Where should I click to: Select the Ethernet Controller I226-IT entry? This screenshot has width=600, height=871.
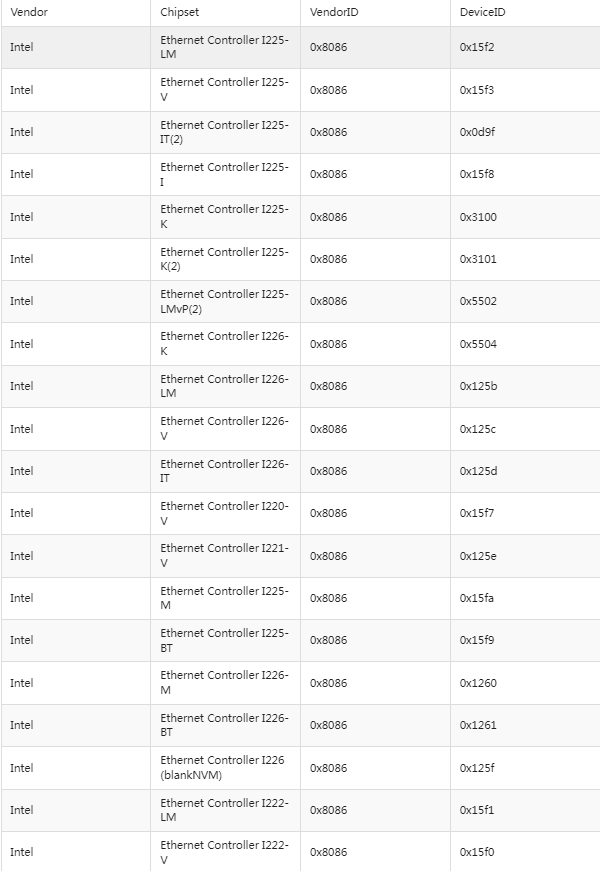tap(224, 471)
